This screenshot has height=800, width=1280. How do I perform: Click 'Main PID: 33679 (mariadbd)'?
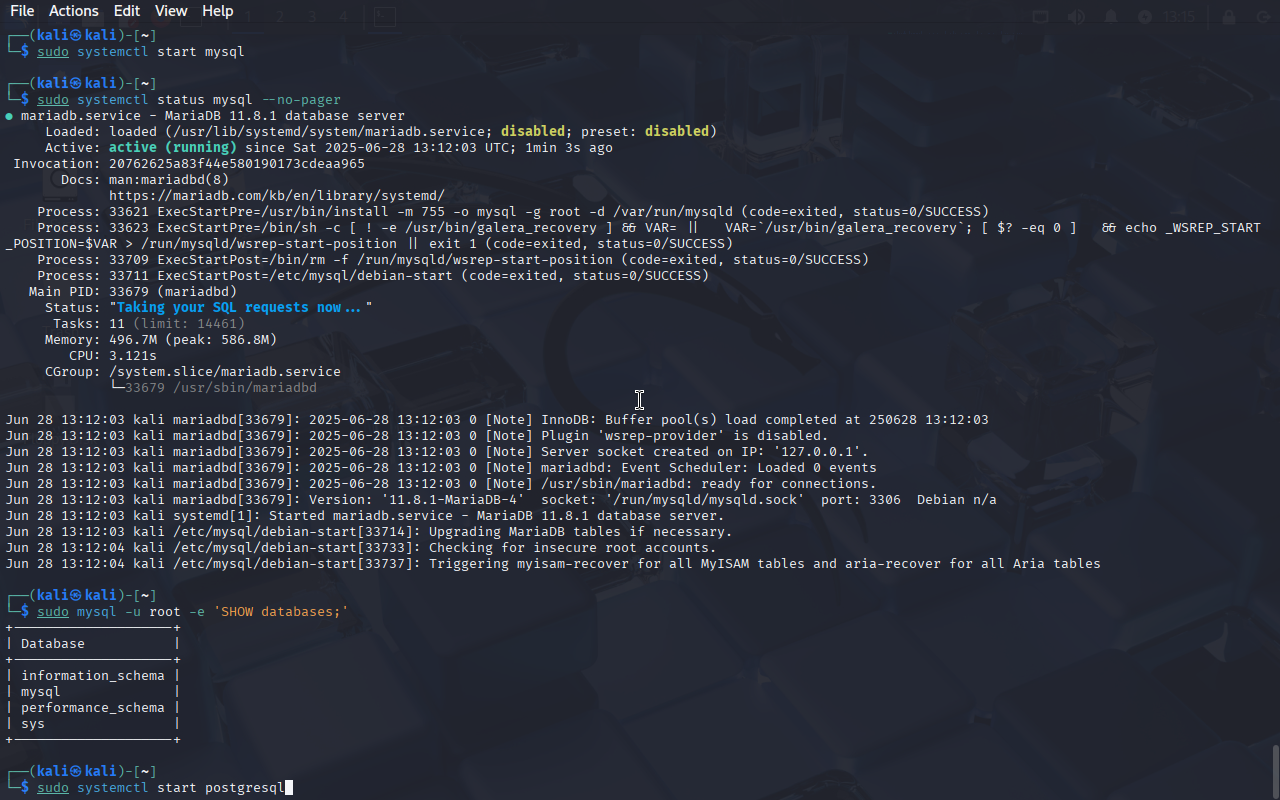click(x=133, y=291)
